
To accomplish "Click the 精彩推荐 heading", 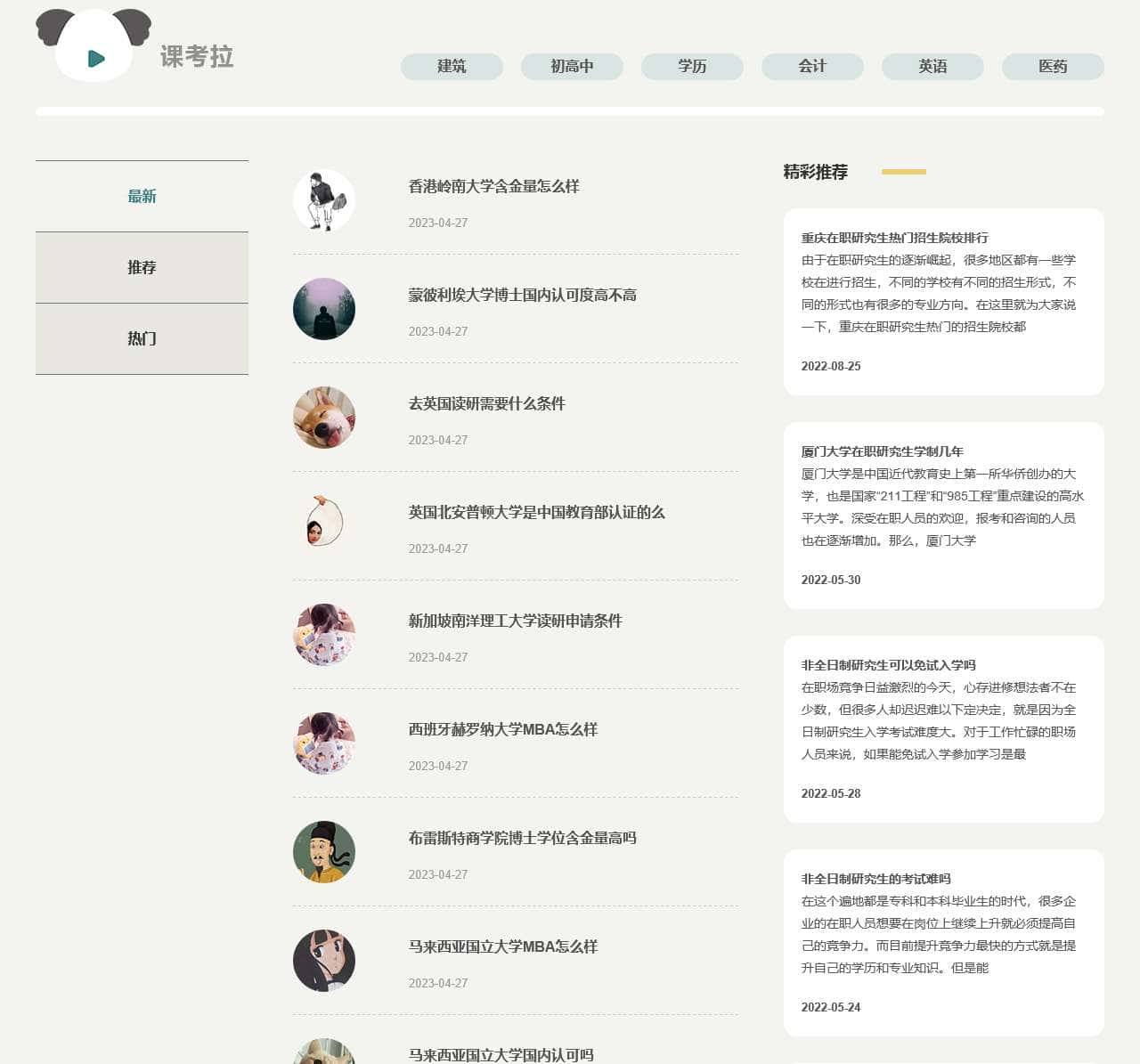I will pyautogui.click(x=815, y=172).
